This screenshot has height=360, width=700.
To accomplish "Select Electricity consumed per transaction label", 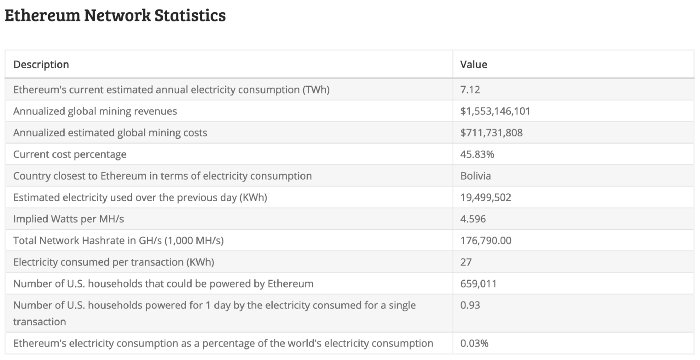I will pos(113,262).
